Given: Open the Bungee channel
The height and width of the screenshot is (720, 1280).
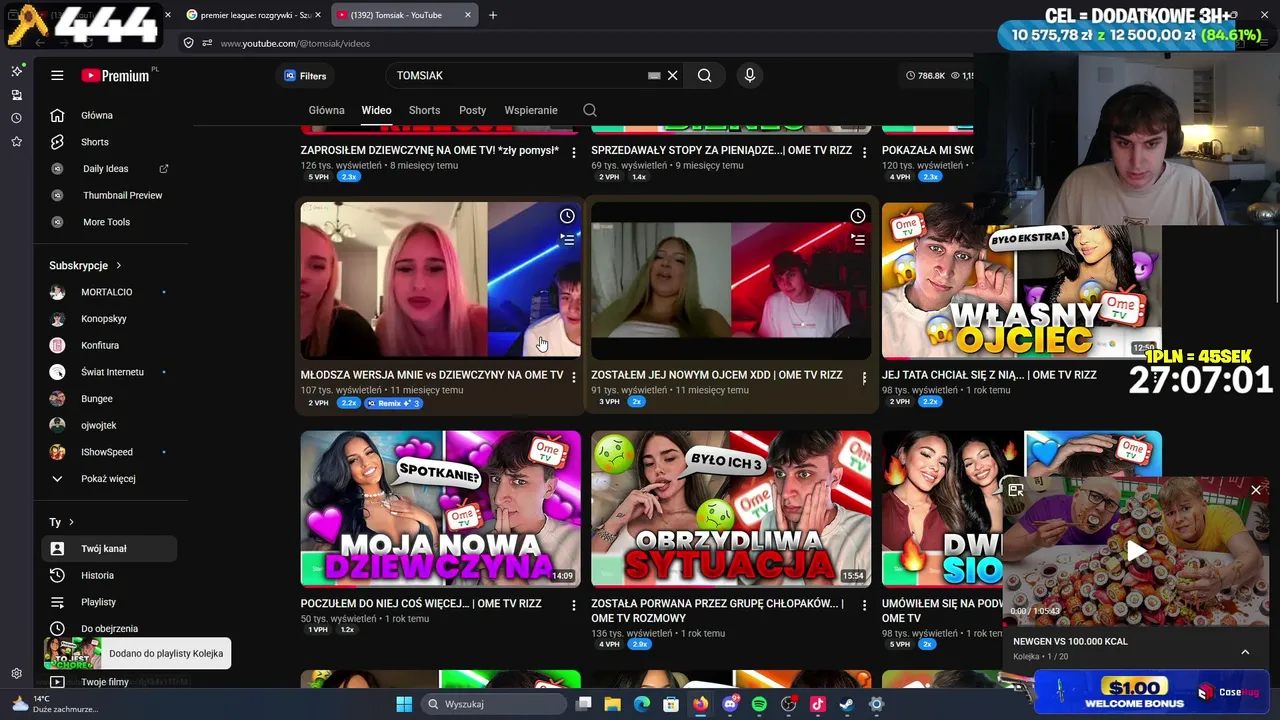Looking at the screenshot, I should 110,399.
